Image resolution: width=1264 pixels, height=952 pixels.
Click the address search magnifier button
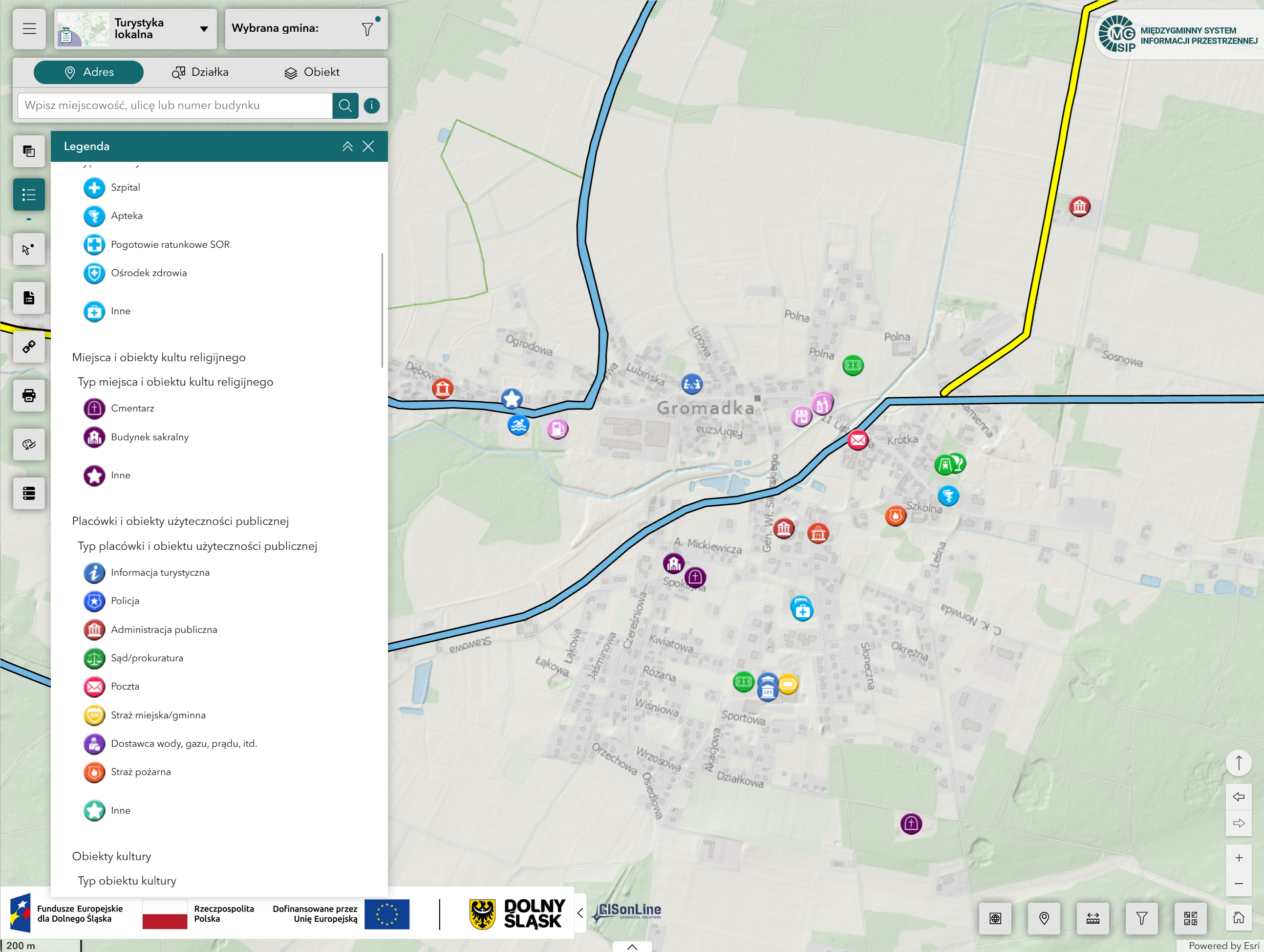pyautogui.click(x=345, y=105)
